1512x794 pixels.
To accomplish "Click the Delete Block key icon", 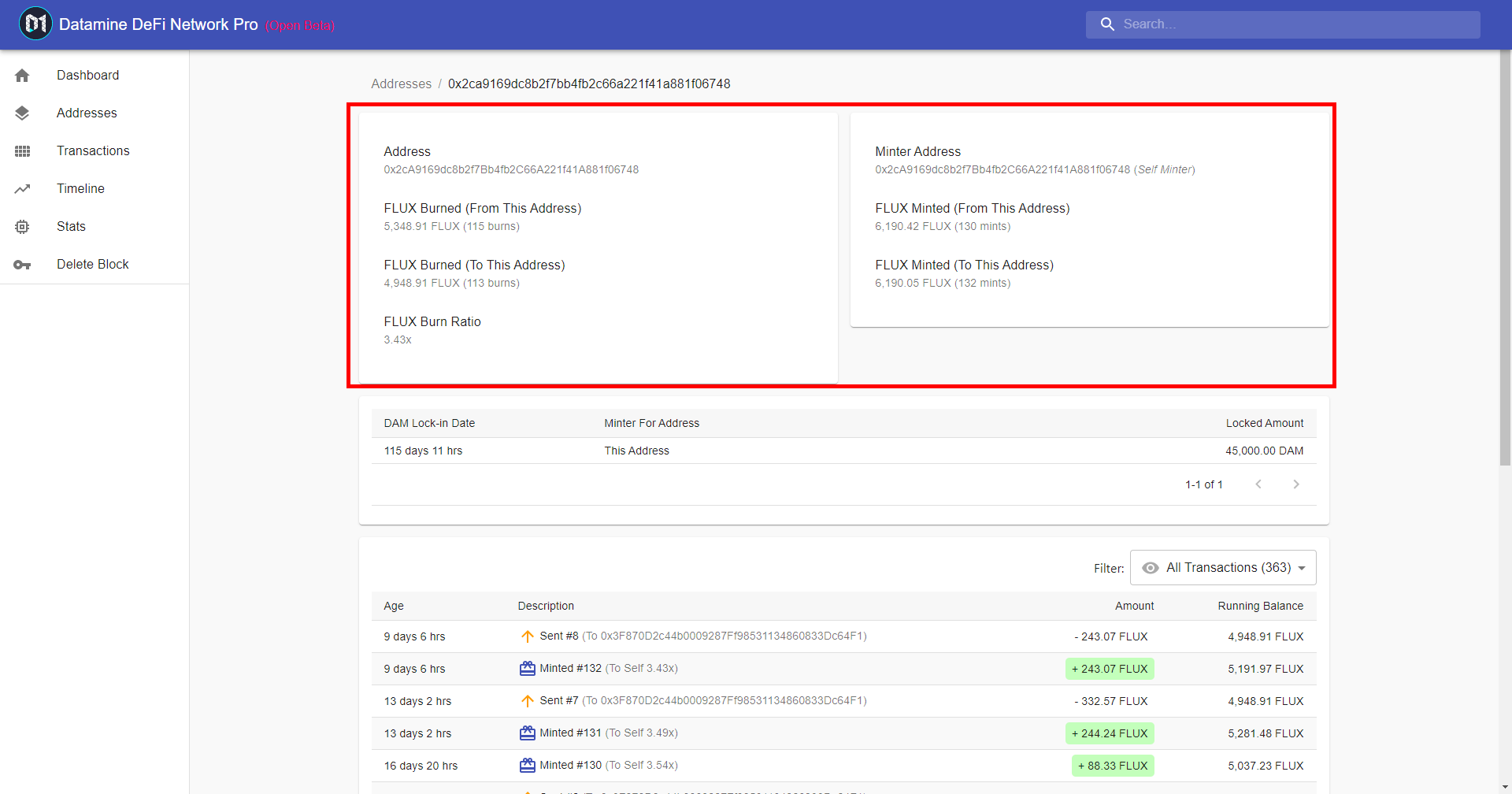I will click(x=22, y=265).
